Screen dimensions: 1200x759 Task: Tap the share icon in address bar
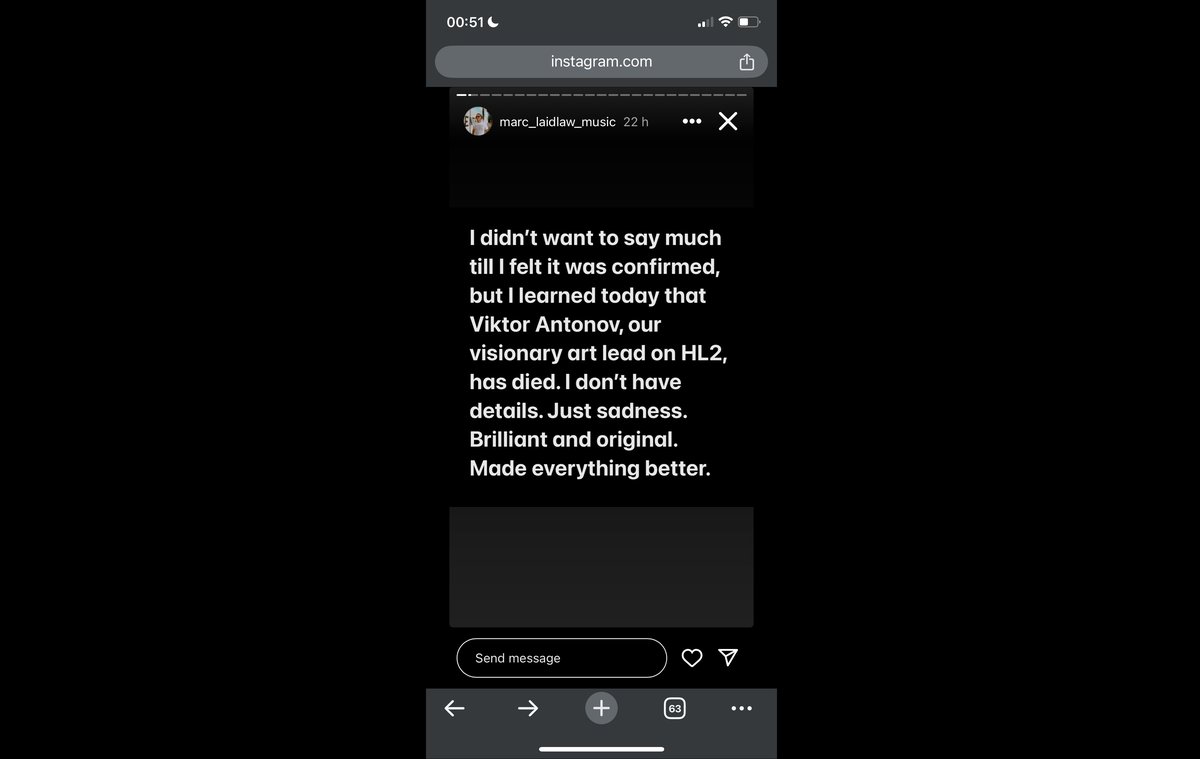(x=746, y=62)
